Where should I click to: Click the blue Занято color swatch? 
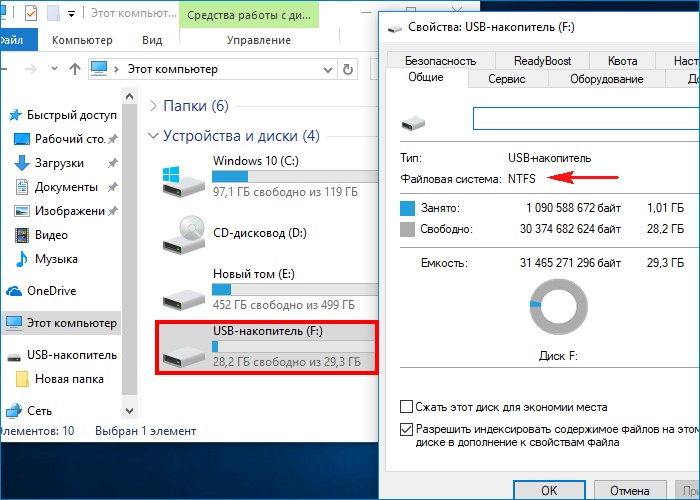click(x=407, y=208)
